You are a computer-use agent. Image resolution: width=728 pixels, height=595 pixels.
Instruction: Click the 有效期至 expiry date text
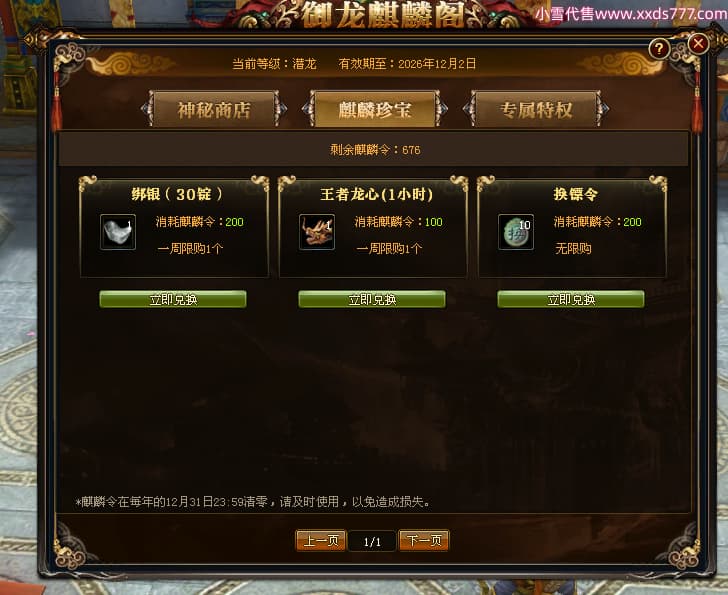tap(407, 64)
